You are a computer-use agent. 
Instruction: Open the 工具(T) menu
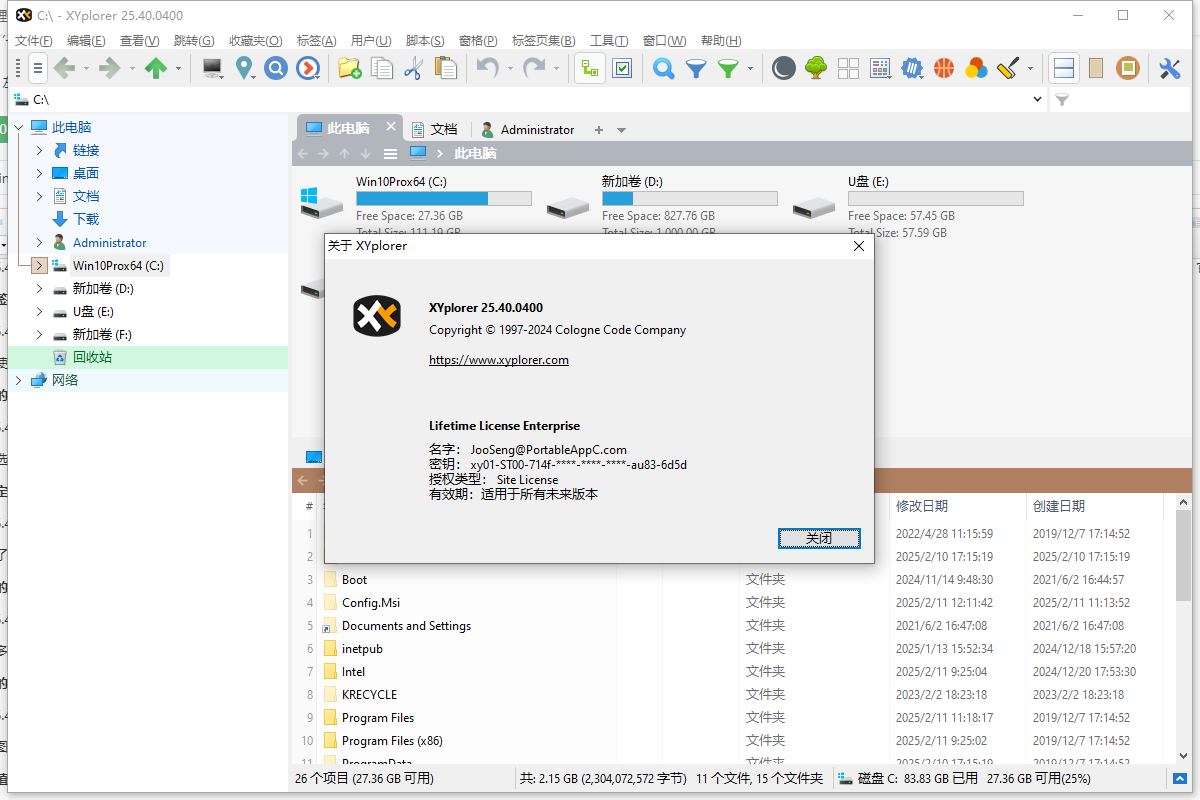(x=609, y=41)
